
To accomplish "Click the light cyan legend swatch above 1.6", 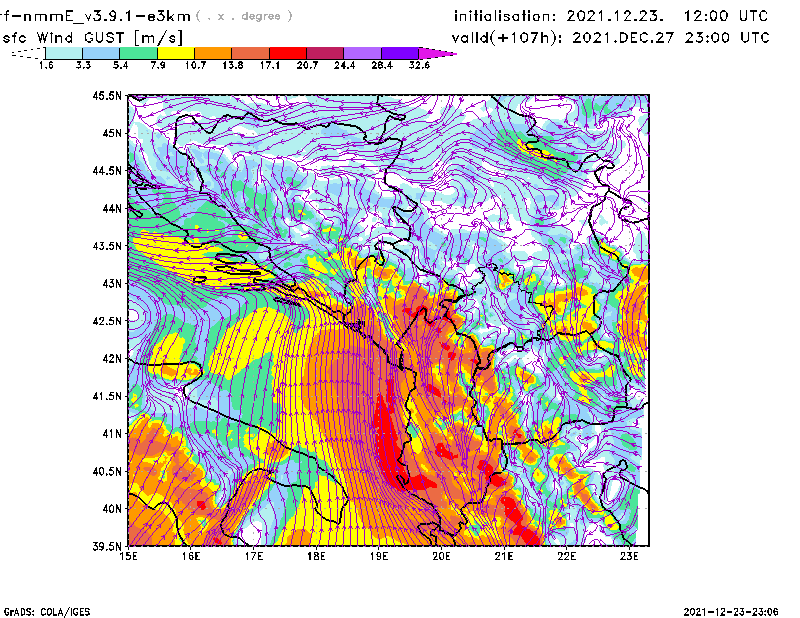I will 64,53.
